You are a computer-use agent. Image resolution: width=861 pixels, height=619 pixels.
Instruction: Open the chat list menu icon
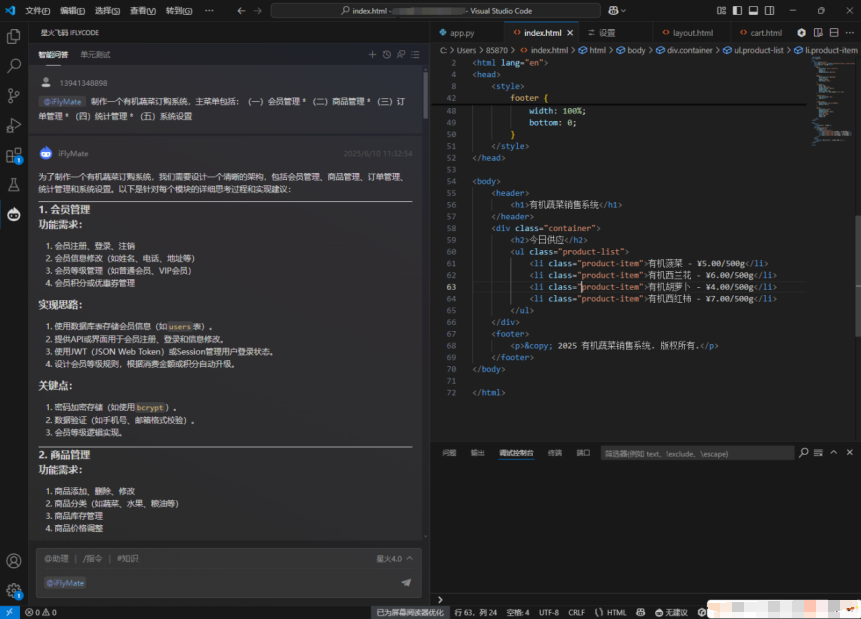click(415, 54)
